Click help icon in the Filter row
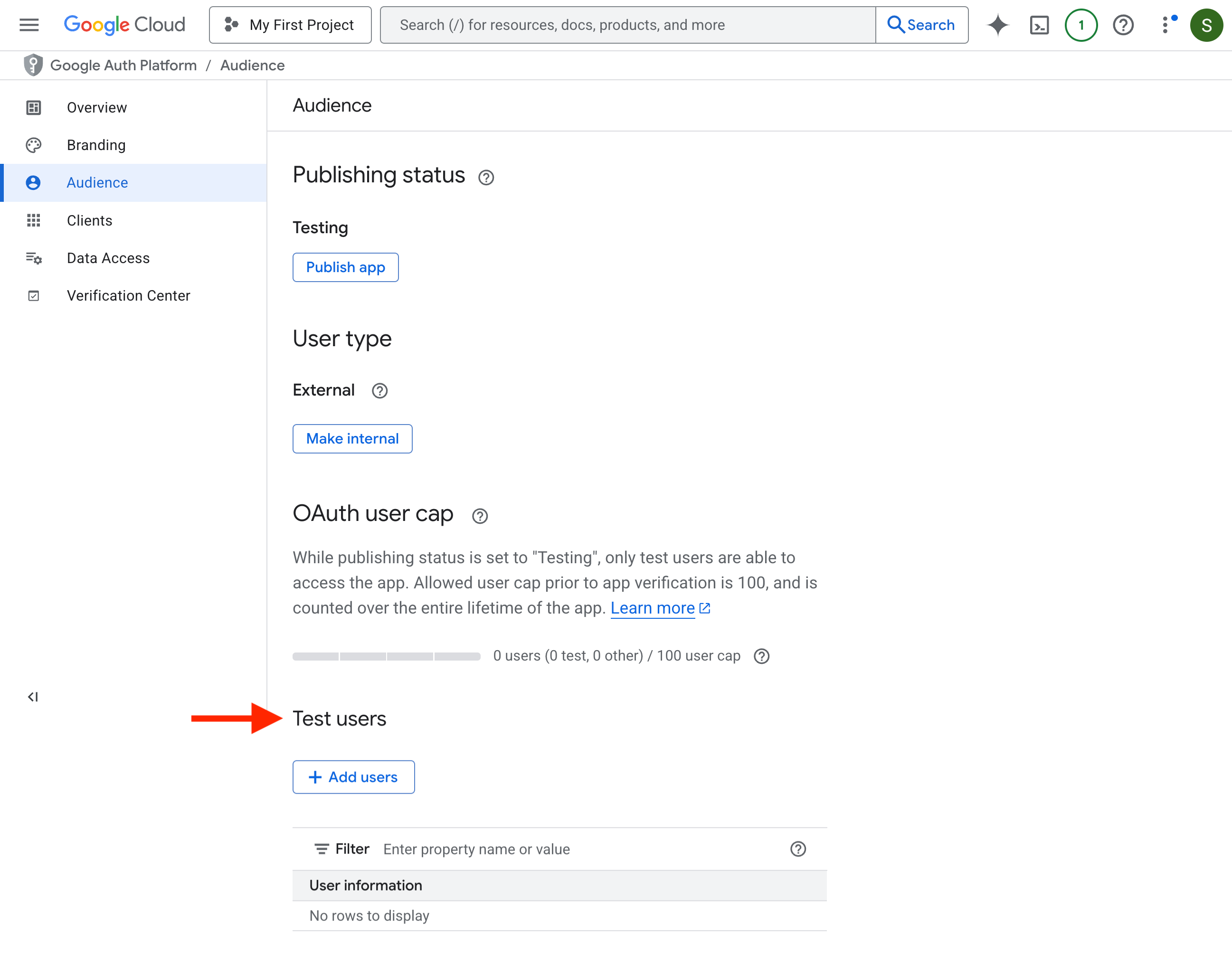The height and width of the screenshot is (955, 1232). click(797, 849)
